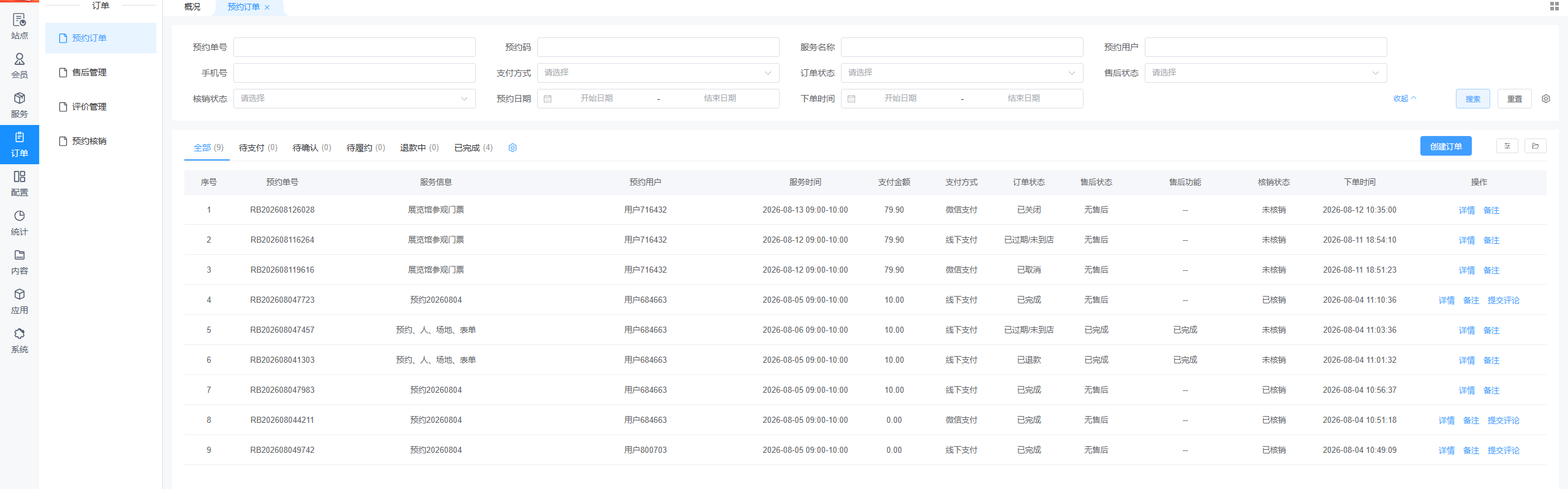Click 下单时间 结束日期 field
The image size is (1568, 489).
point(1023,99)
